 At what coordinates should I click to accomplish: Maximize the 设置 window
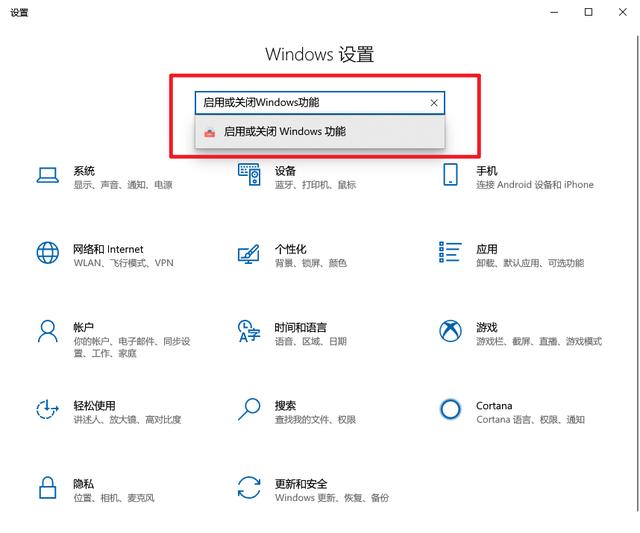[588, 12]
